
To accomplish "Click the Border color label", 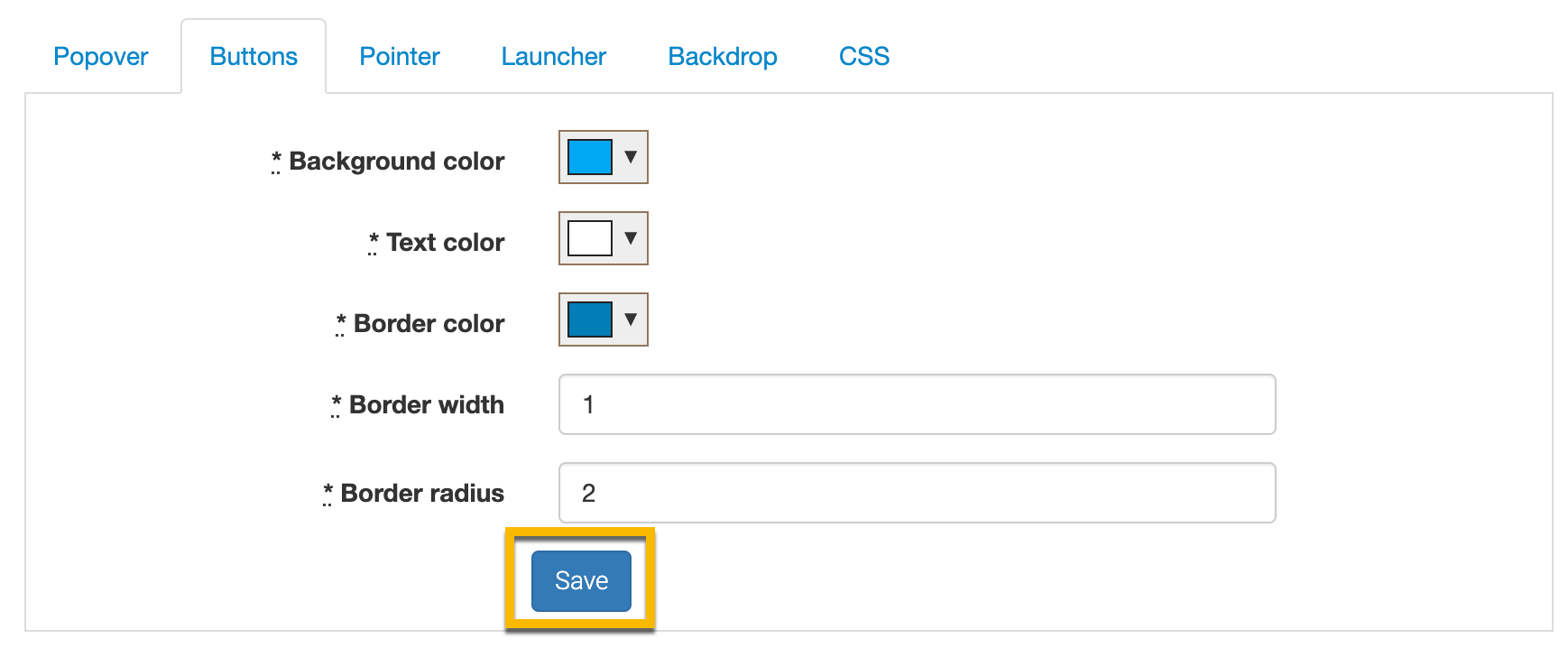I will (429, 324).
